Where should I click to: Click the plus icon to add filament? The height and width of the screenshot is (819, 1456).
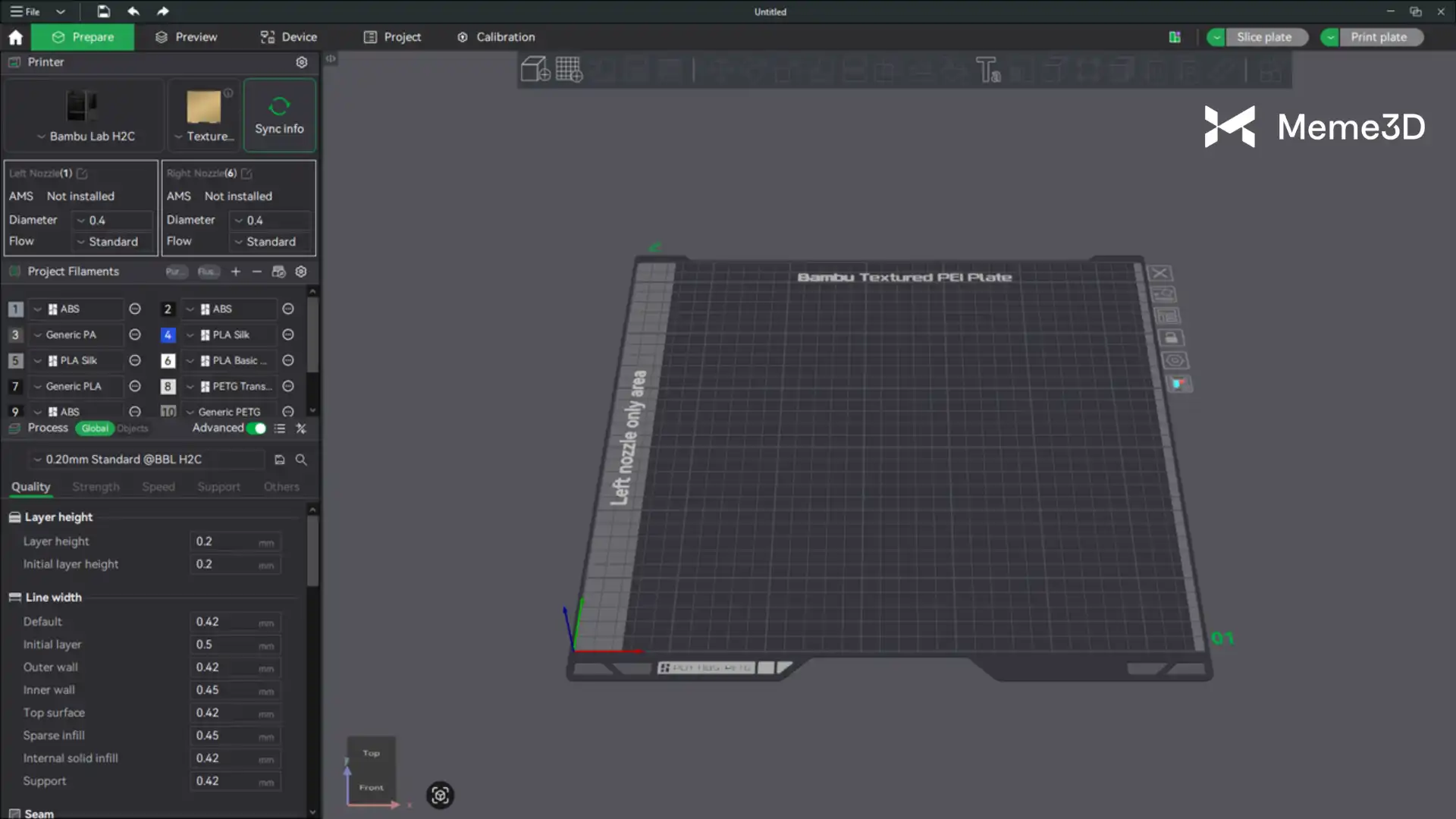236,271
